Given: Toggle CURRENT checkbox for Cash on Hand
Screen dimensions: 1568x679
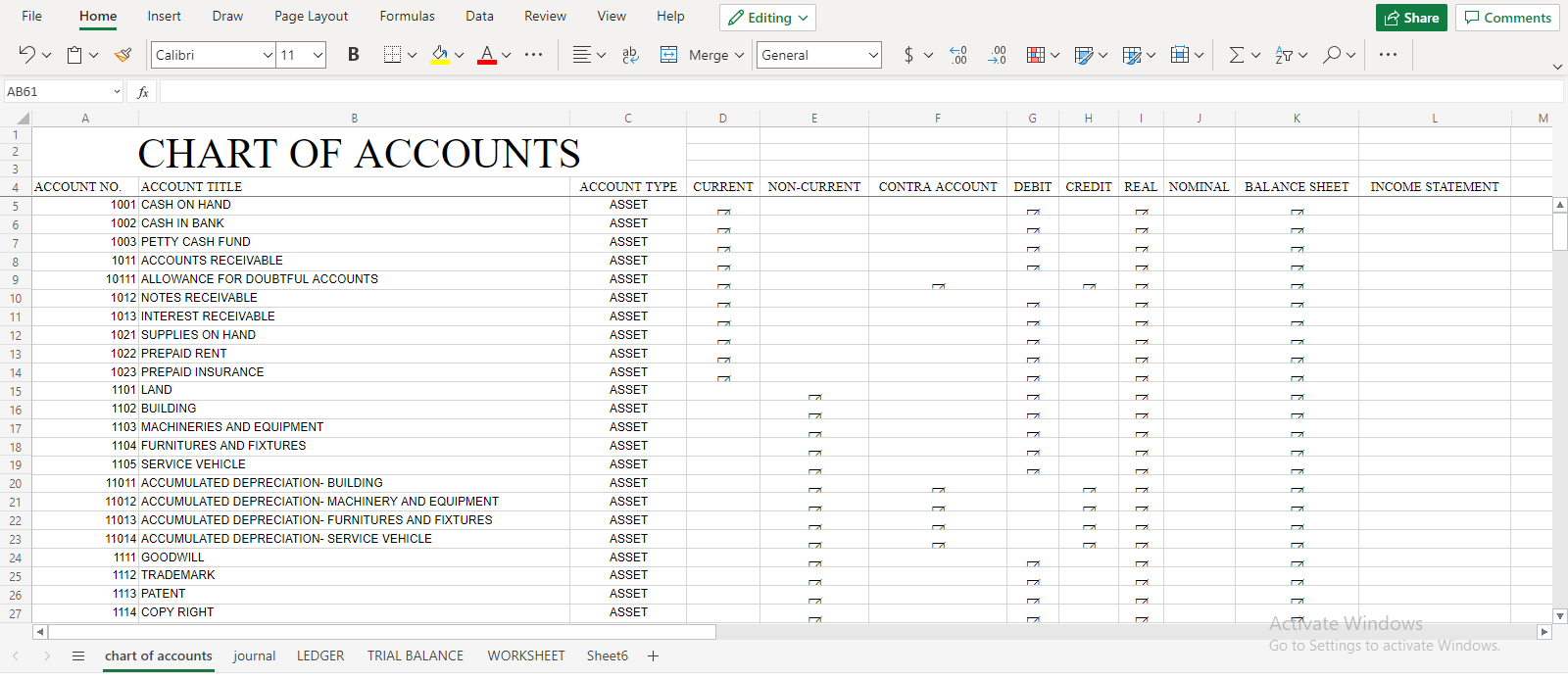Looking at the screenshot, I should (723, 212).
